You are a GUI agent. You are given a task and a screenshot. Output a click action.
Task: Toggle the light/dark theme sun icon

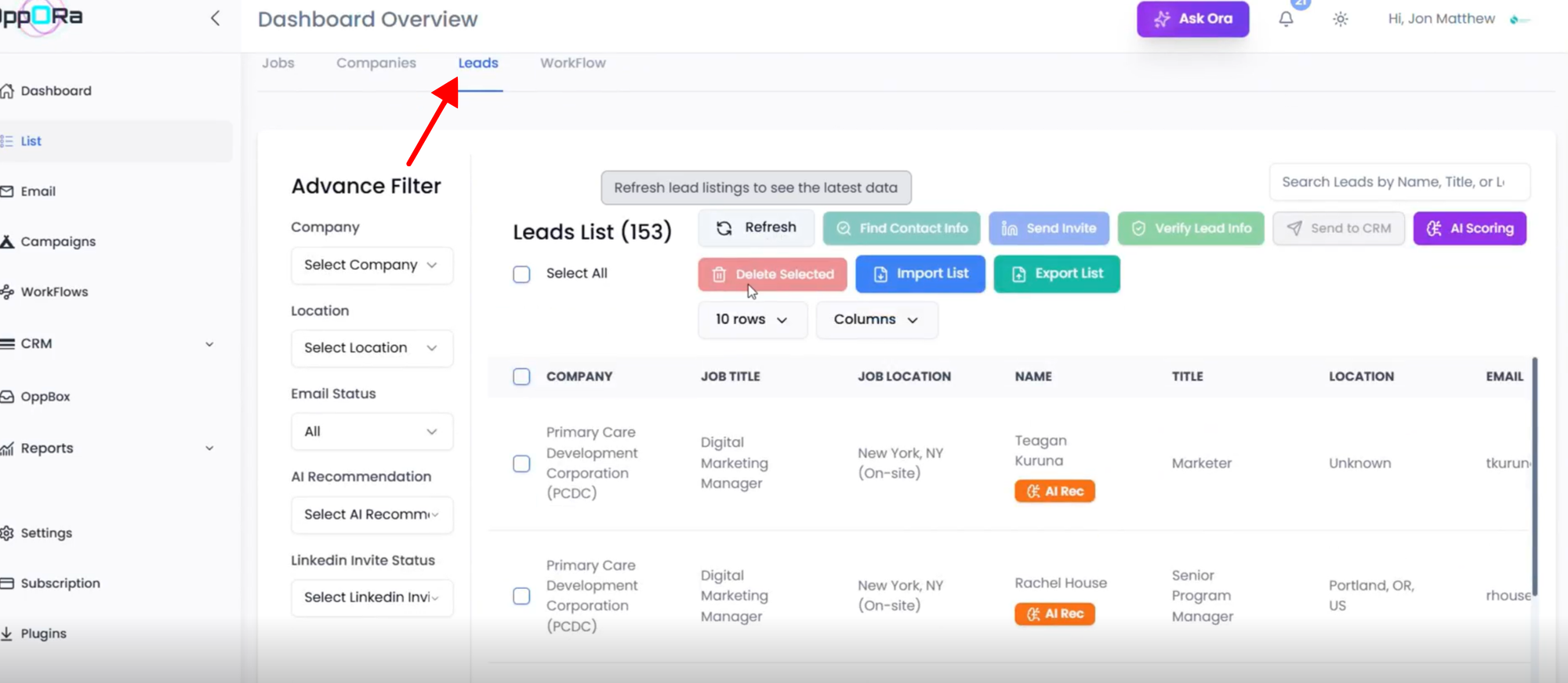tap(1340, 19)
